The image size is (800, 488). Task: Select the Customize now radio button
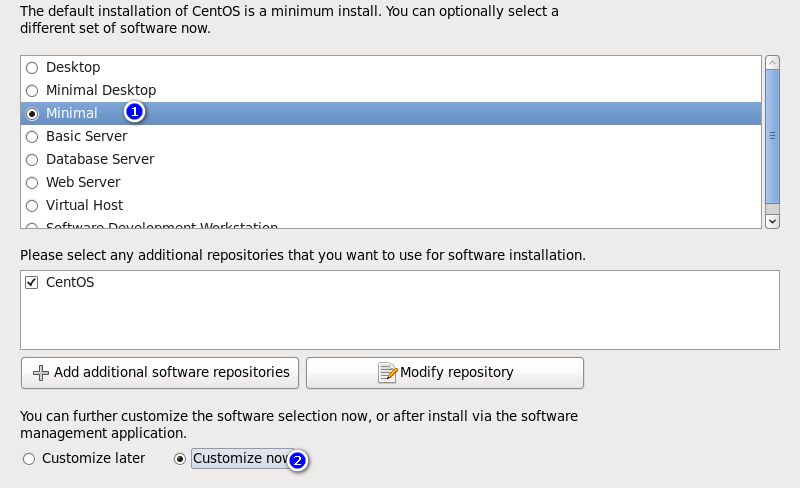point(180,459)
